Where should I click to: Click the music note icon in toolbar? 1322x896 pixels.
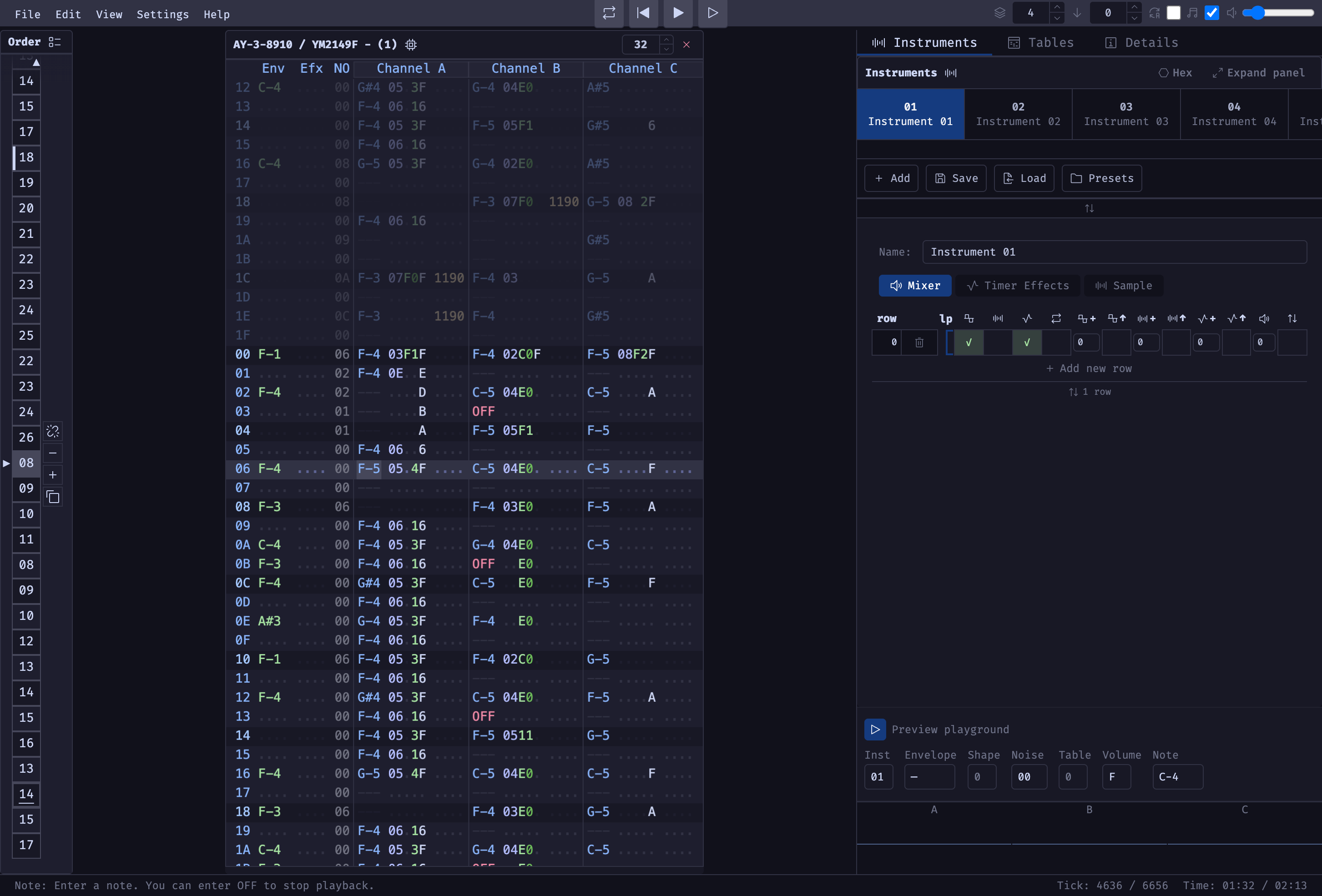click(x=1193, y=13)
